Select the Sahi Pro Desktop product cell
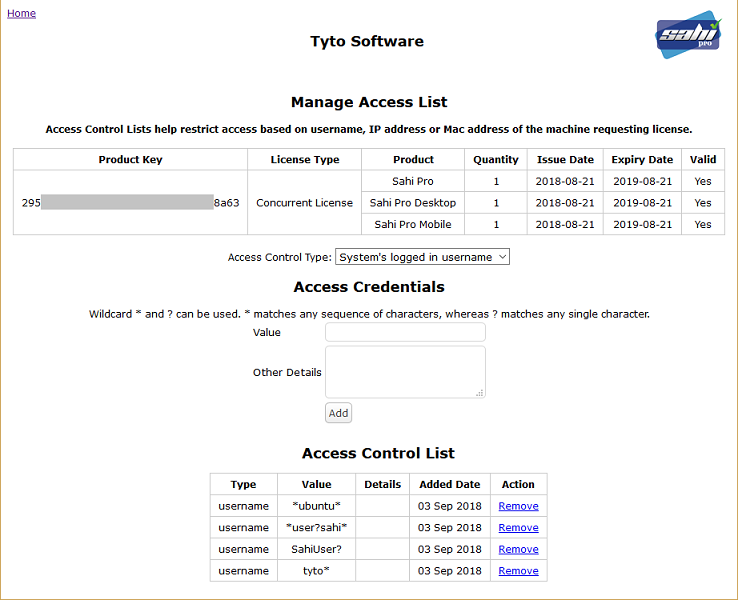This screenshot has height=600, width=738. pos(413,203)
